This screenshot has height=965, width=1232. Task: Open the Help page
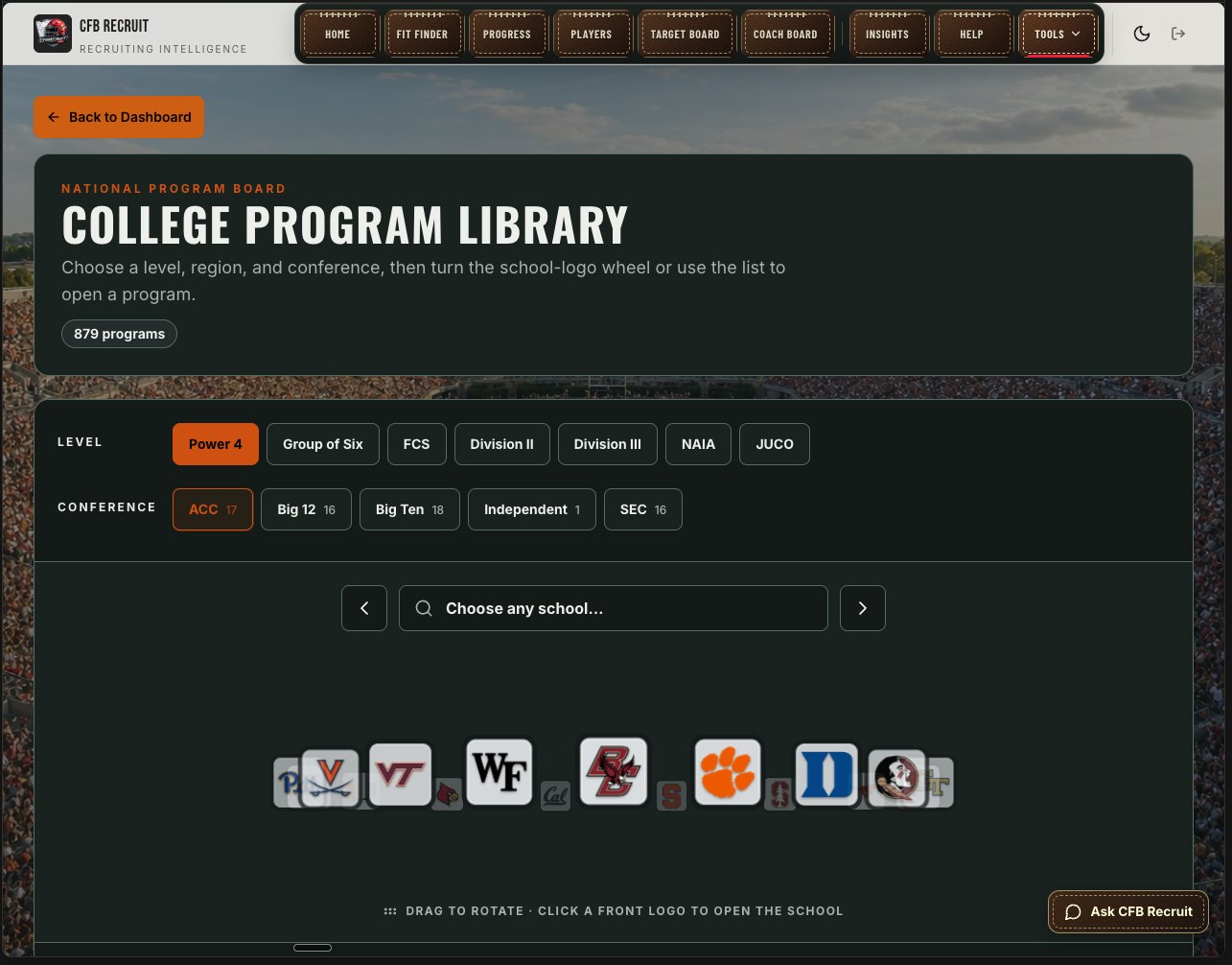click(972, 35)
